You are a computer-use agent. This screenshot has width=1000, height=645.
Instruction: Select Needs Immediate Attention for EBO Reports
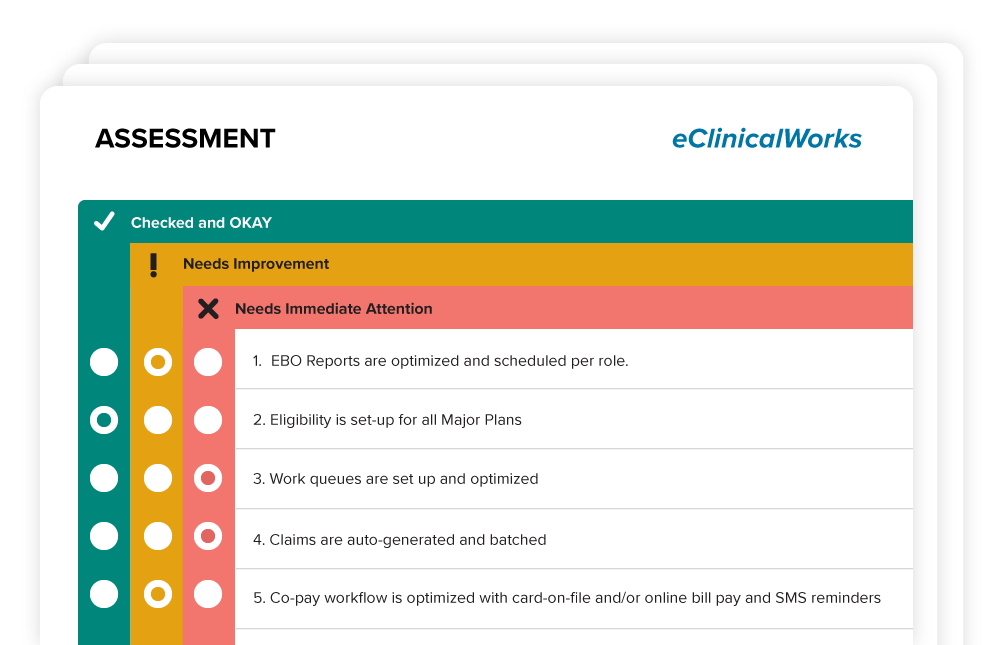coord(208,362)
